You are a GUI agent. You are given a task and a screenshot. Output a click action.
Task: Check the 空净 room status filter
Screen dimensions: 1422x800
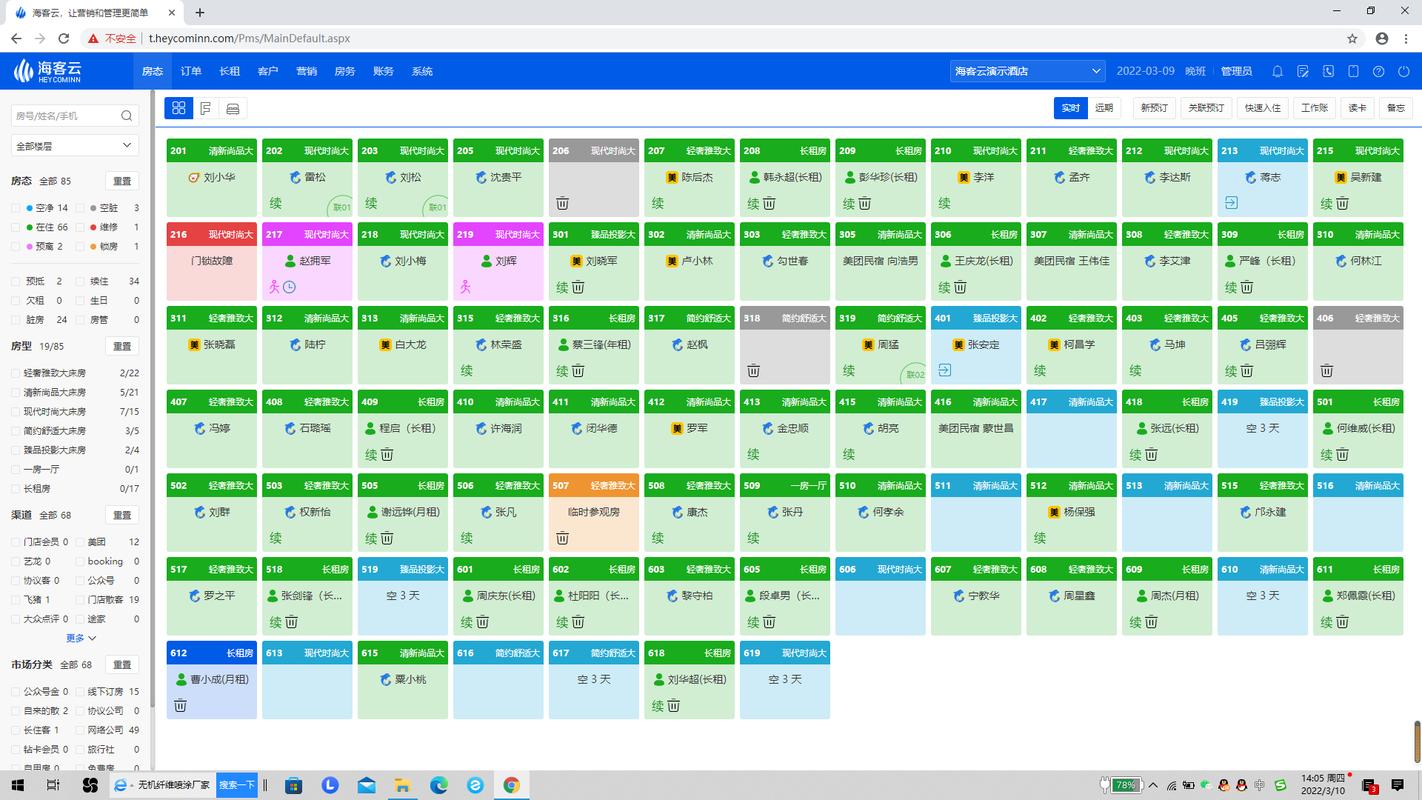point(16,208)
